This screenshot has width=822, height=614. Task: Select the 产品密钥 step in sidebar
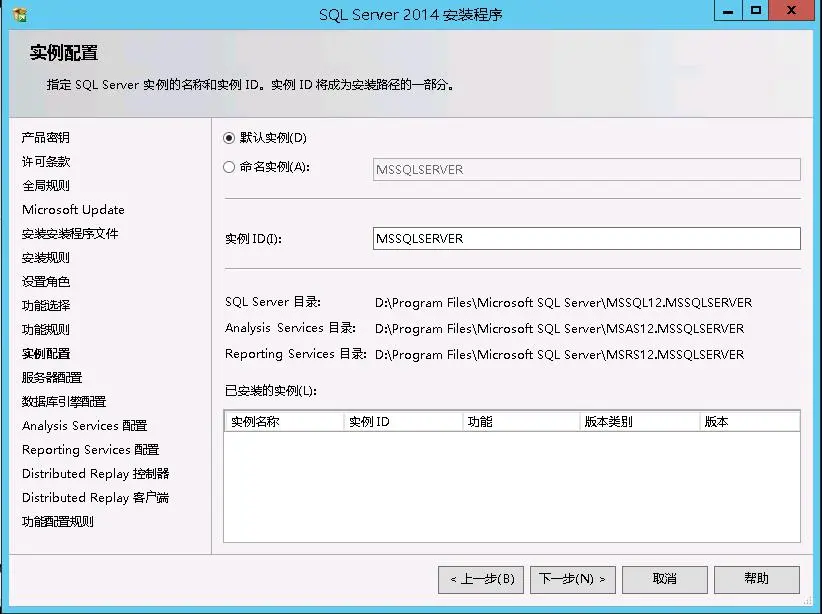(46, 137)
